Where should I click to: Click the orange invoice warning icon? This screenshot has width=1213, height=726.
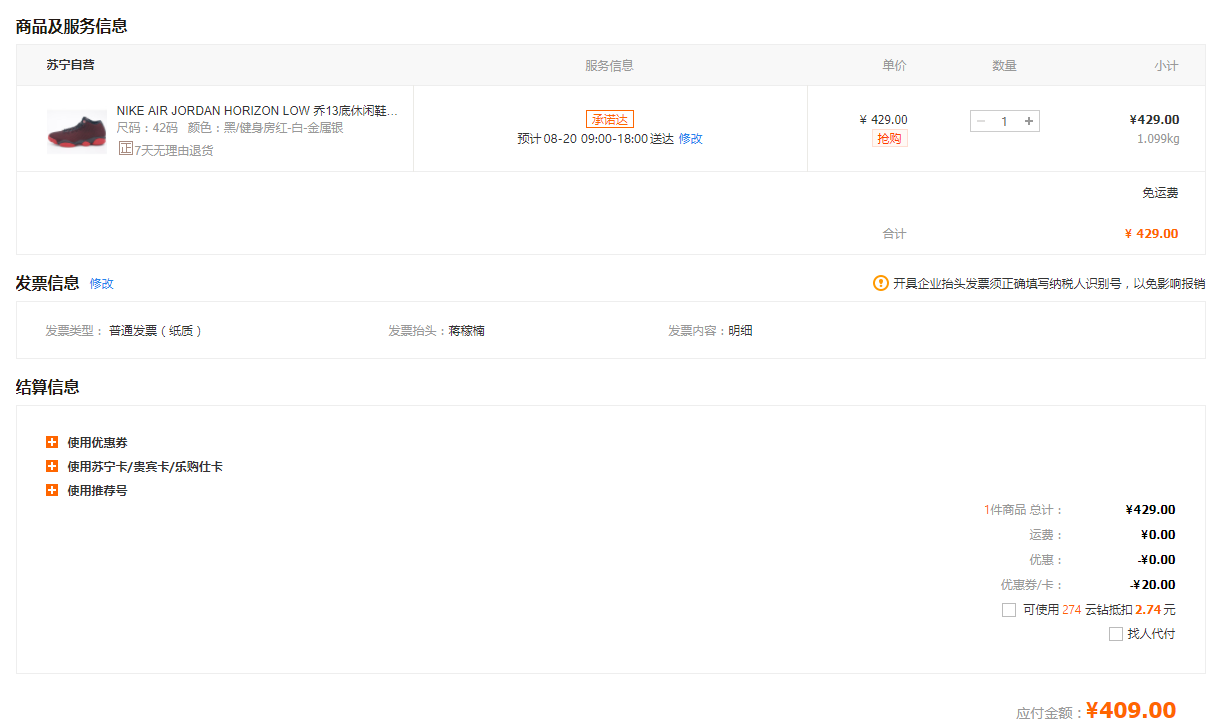880,283
